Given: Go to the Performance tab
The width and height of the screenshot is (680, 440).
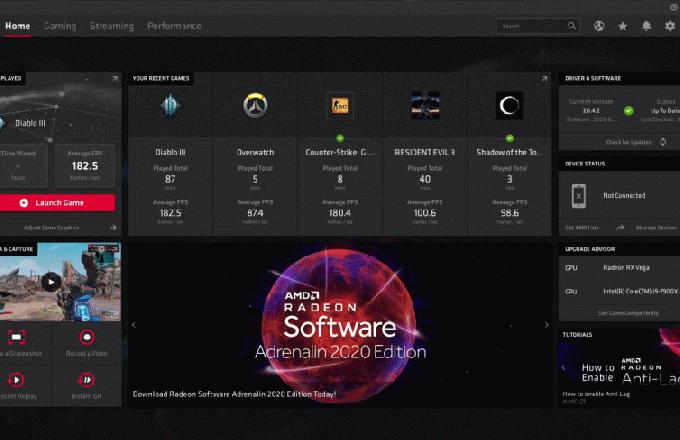Looking at the screenshot, I should click(174, 26).
